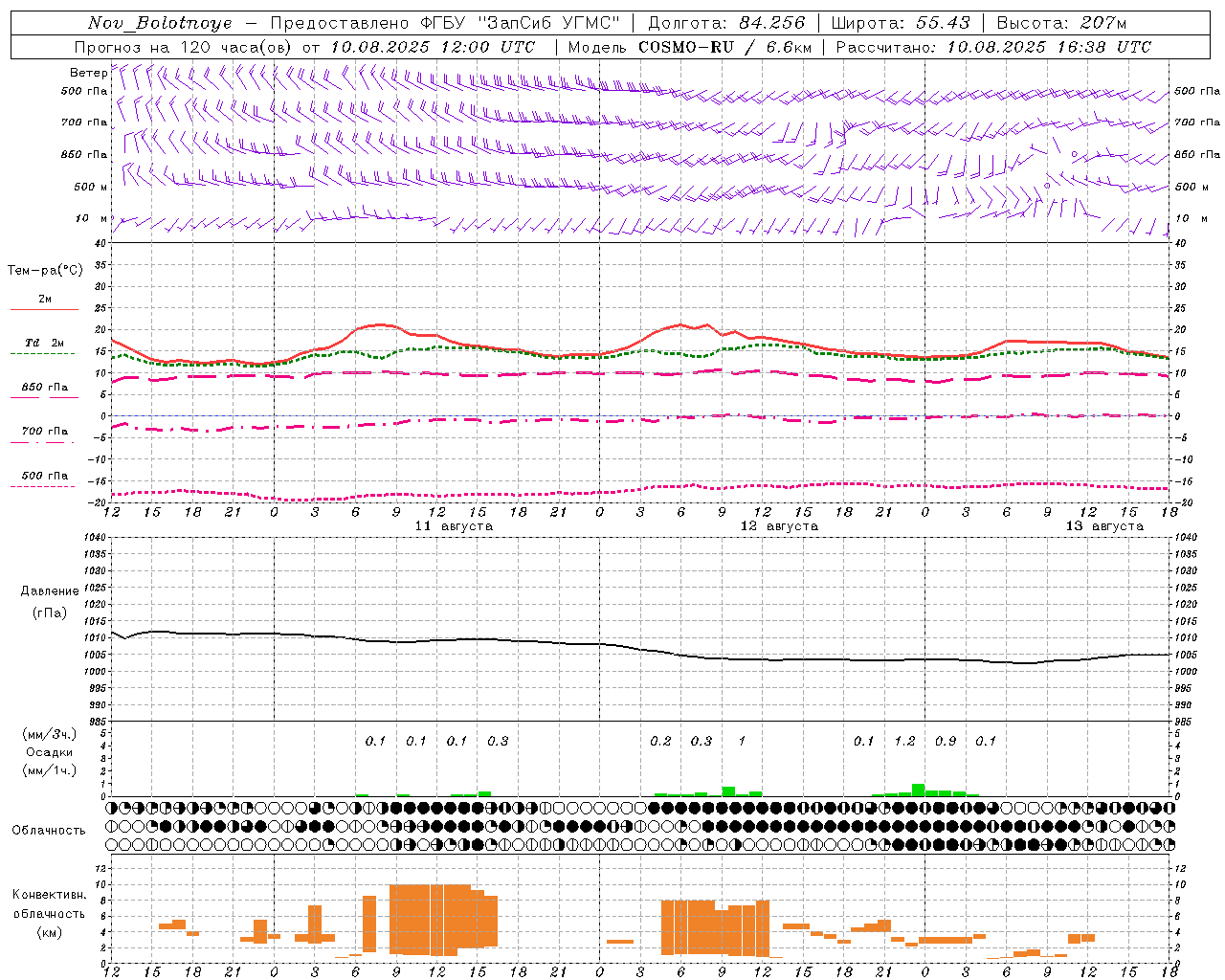Viewport: 1225px width, 980px height.
Task: Click the (км) unit label of the convective panel
Action: point(51,933)
